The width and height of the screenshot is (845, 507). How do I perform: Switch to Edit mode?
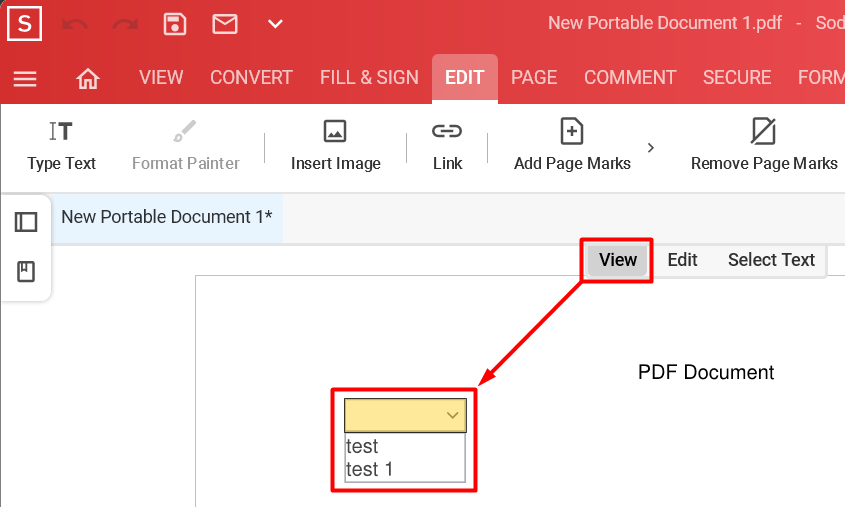click(682, 260)
